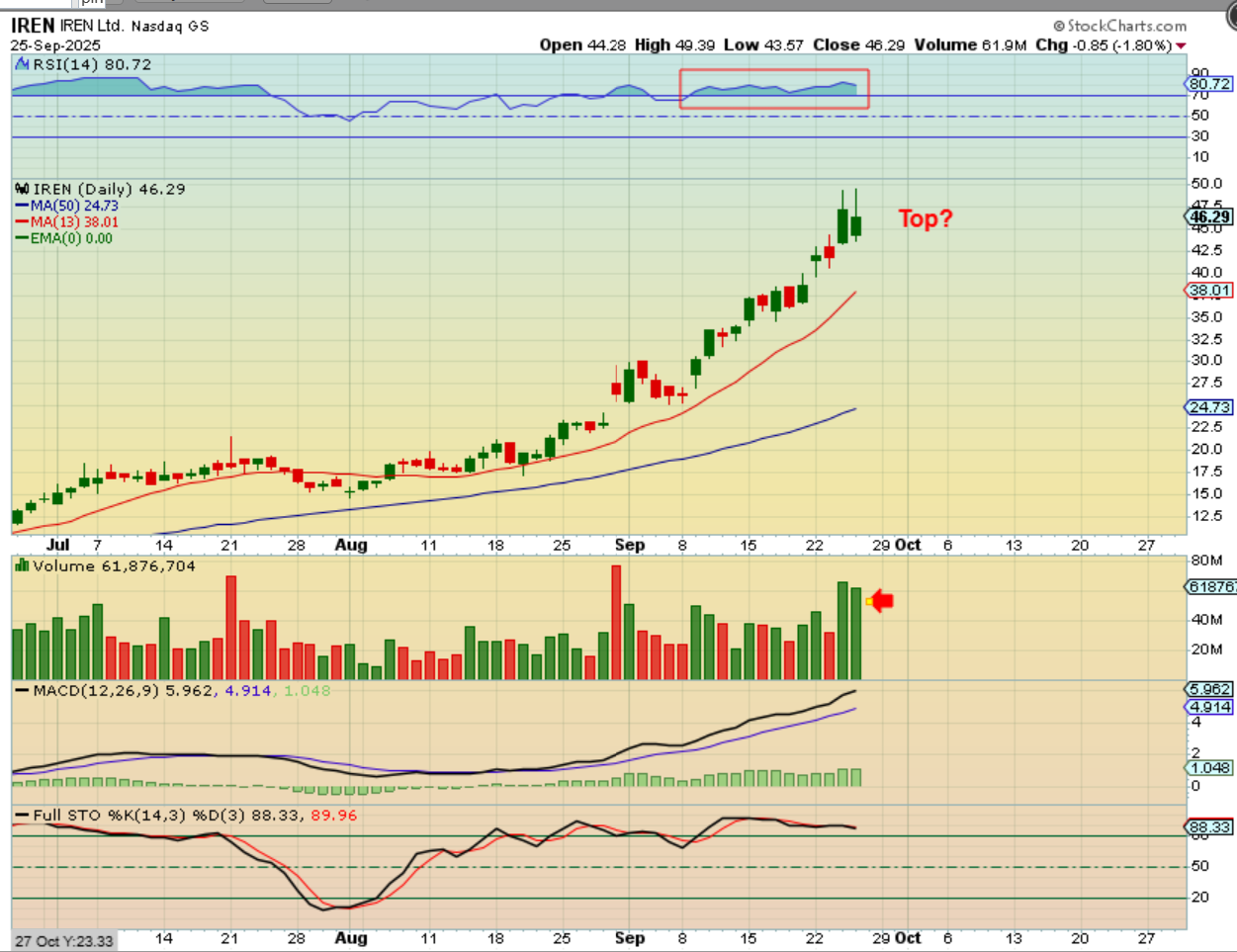
Task: Click the RSI(14) 80.72 panel label
Action: point(92,64)
